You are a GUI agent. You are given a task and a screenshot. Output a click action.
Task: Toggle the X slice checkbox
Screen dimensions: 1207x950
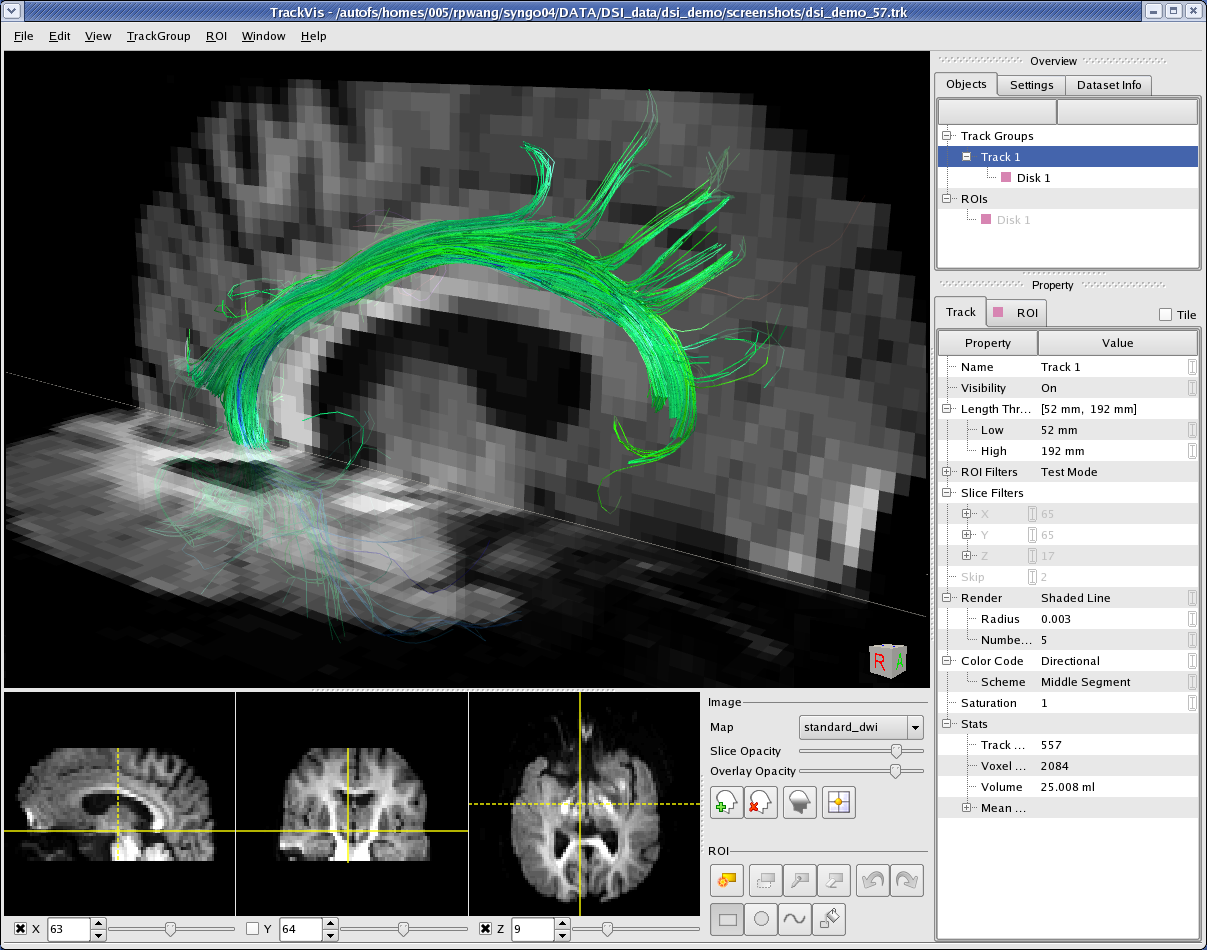21,930
